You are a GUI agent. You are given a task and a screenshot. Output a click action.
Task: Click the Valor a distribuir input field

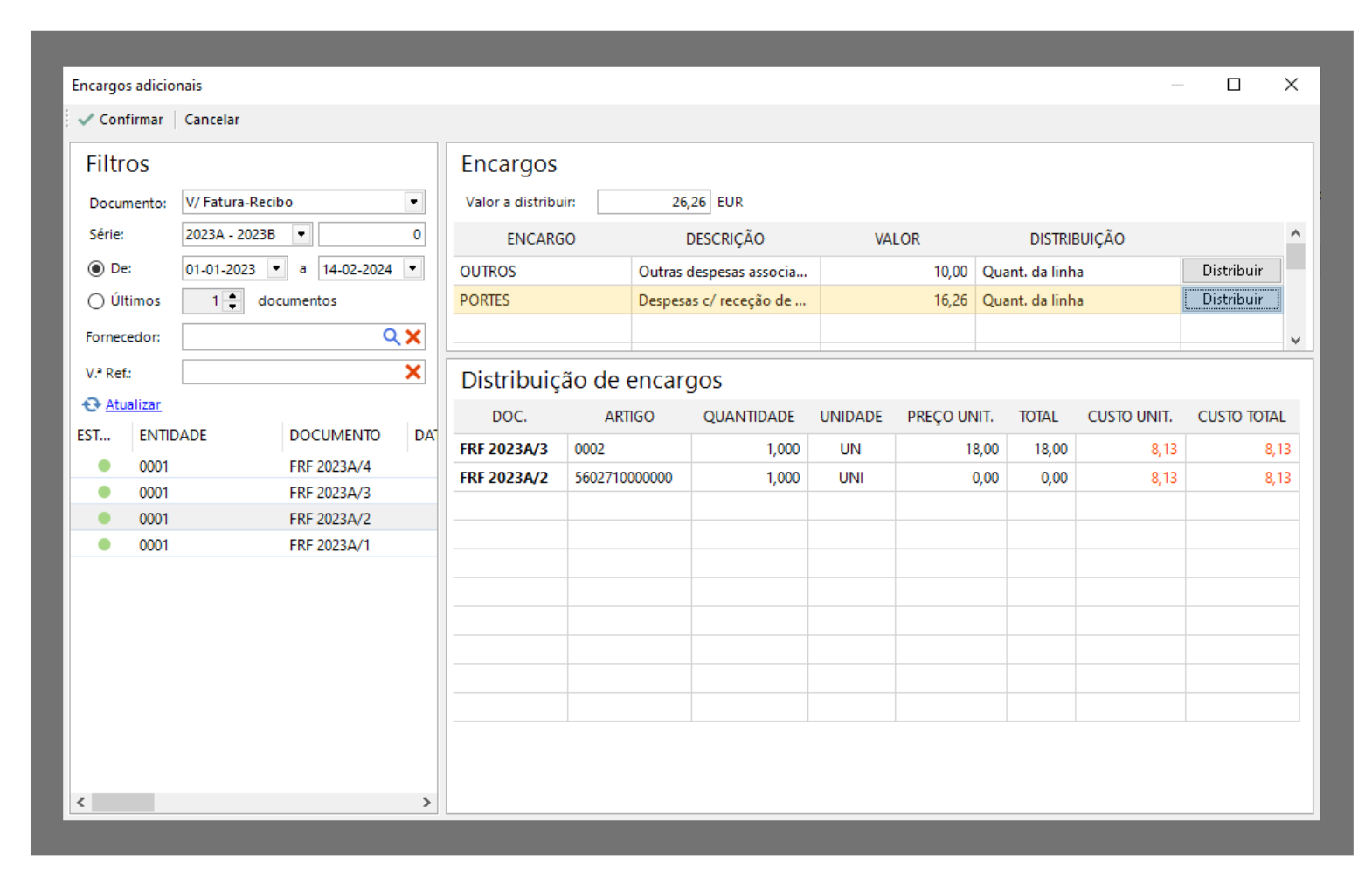tap(653, 202)
